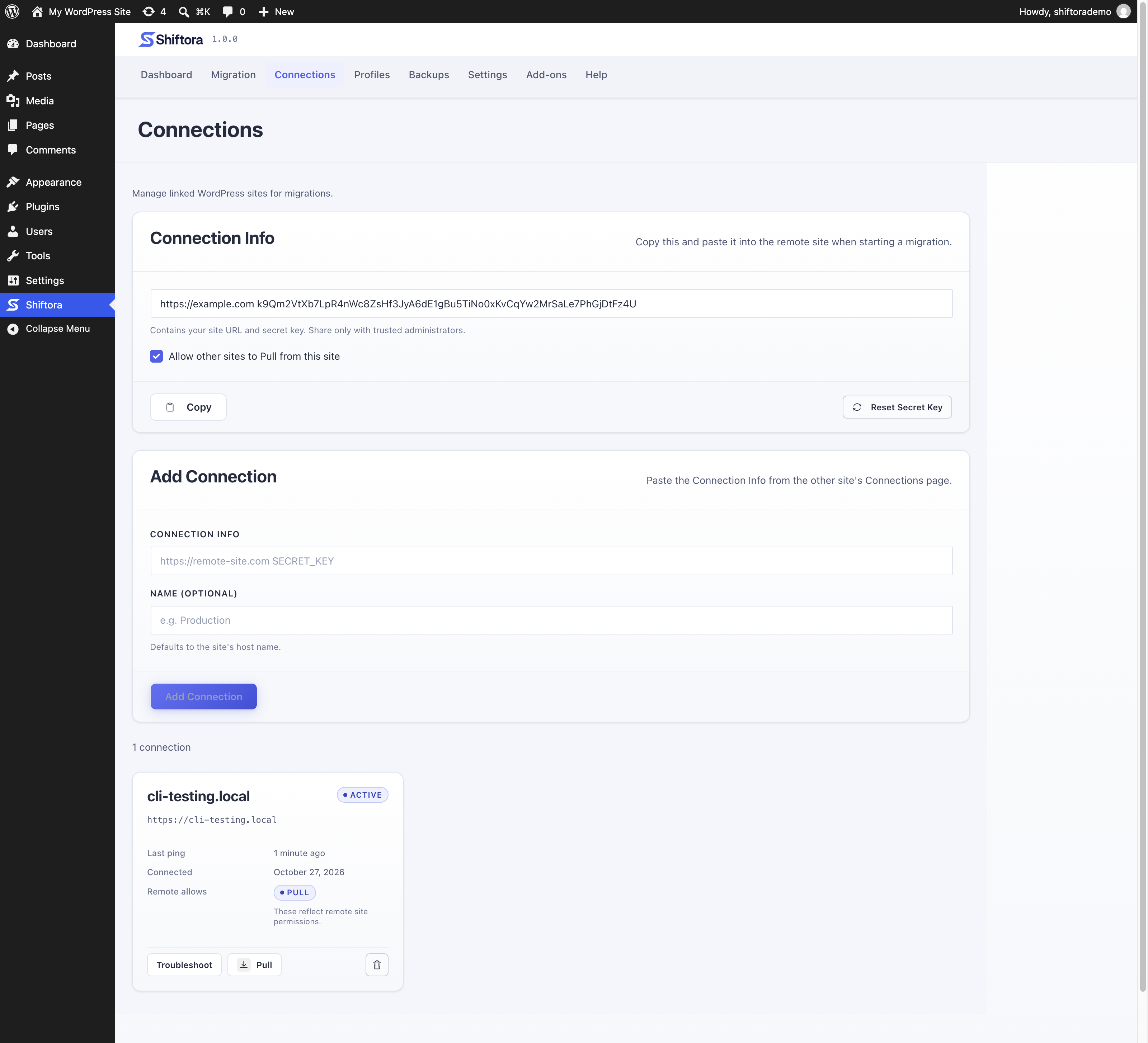Open the New content menu
1148x1043 pixels.
[x=276, y=11]
